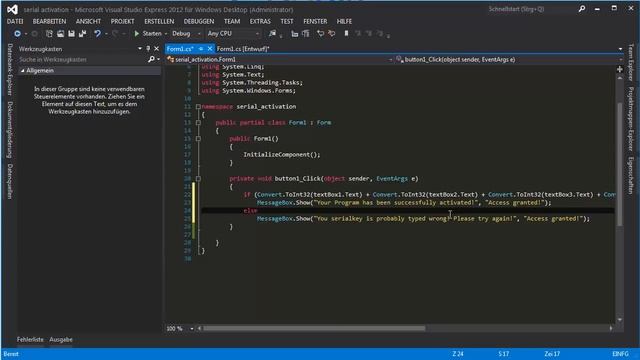Open the PROJEKT menu

point(122,21)
